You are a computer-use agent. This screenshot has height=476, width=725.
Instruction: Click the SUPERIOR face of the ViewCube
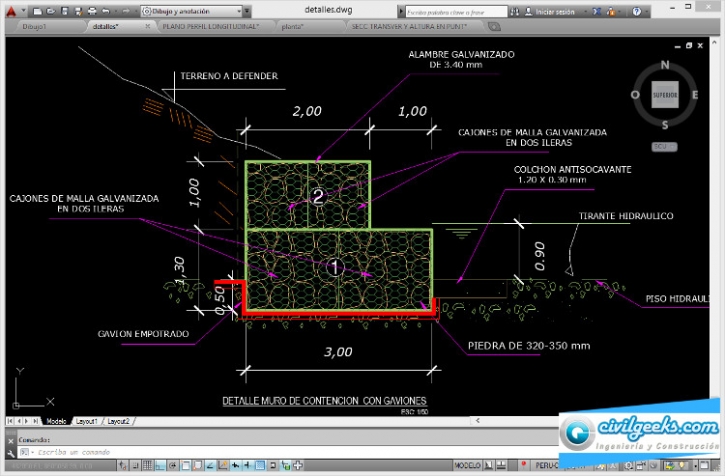pos(665,94)
